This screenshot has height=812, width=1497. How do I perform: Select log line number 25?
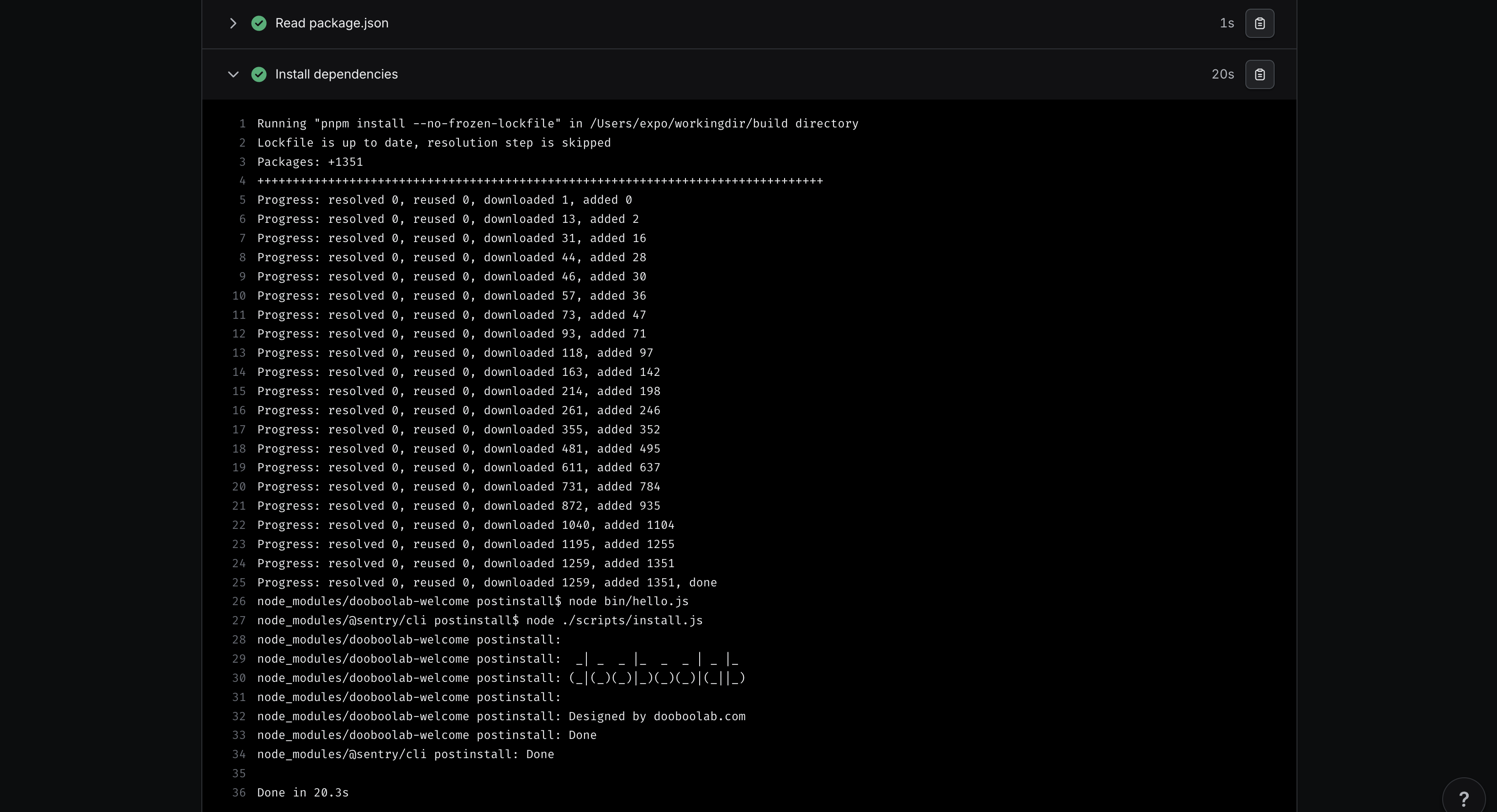[x=239, y=582]
